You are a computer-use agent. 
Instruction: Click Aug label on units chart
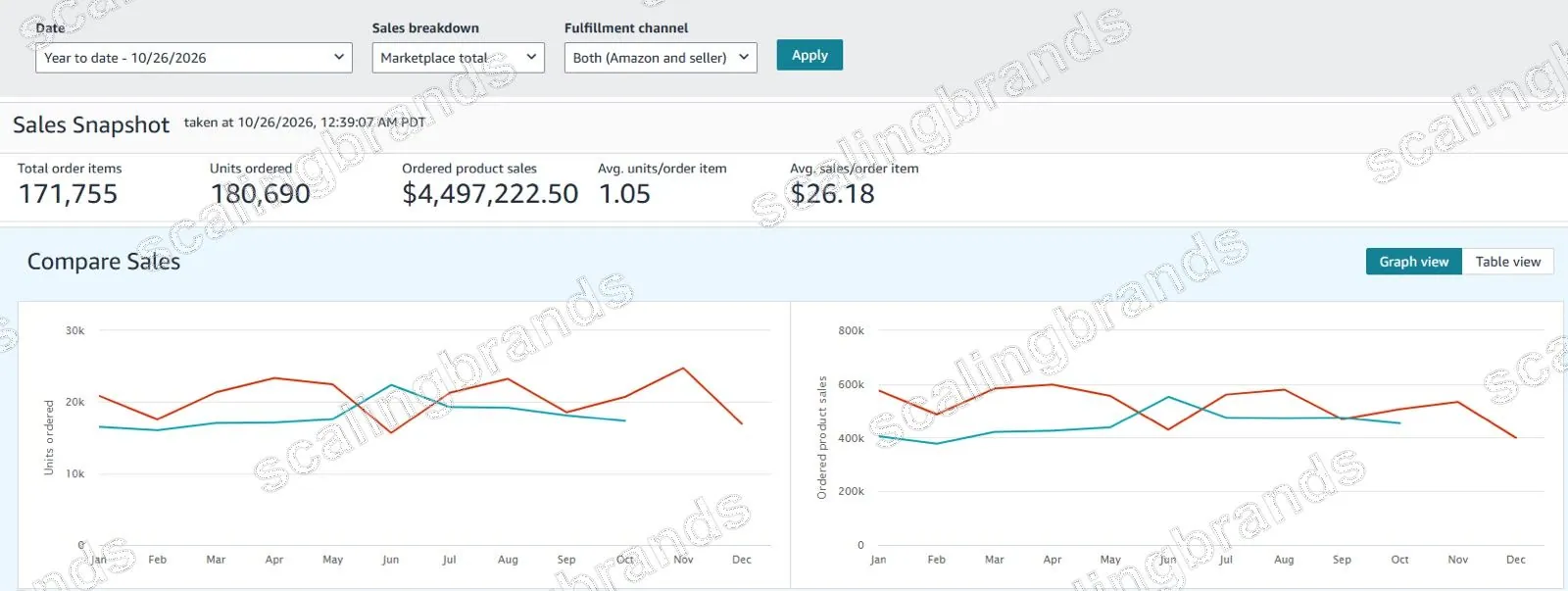click(508, 560)
